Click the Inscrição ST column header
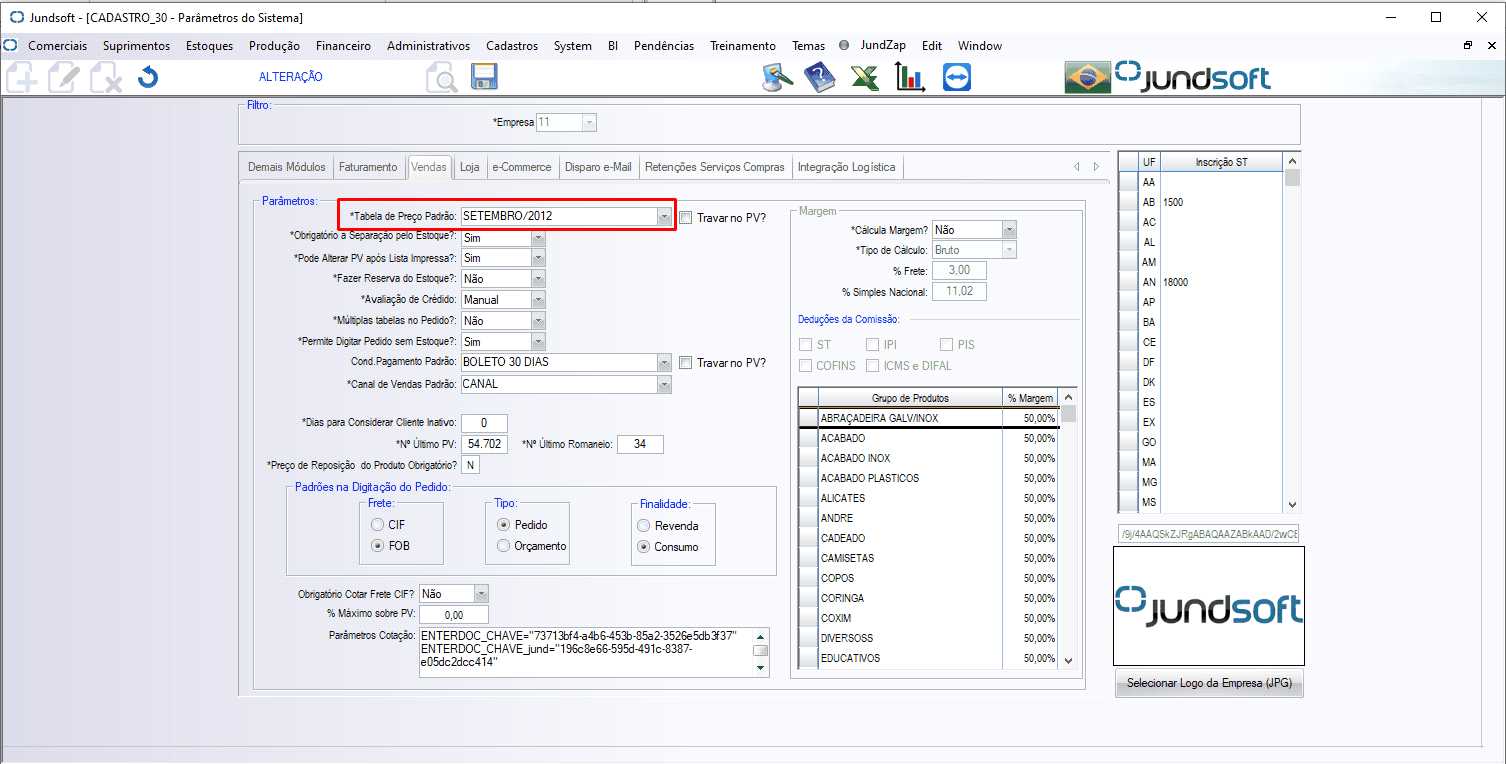Image resolution: width=1506 pixels, height=764 pixels. point(1221,162)
